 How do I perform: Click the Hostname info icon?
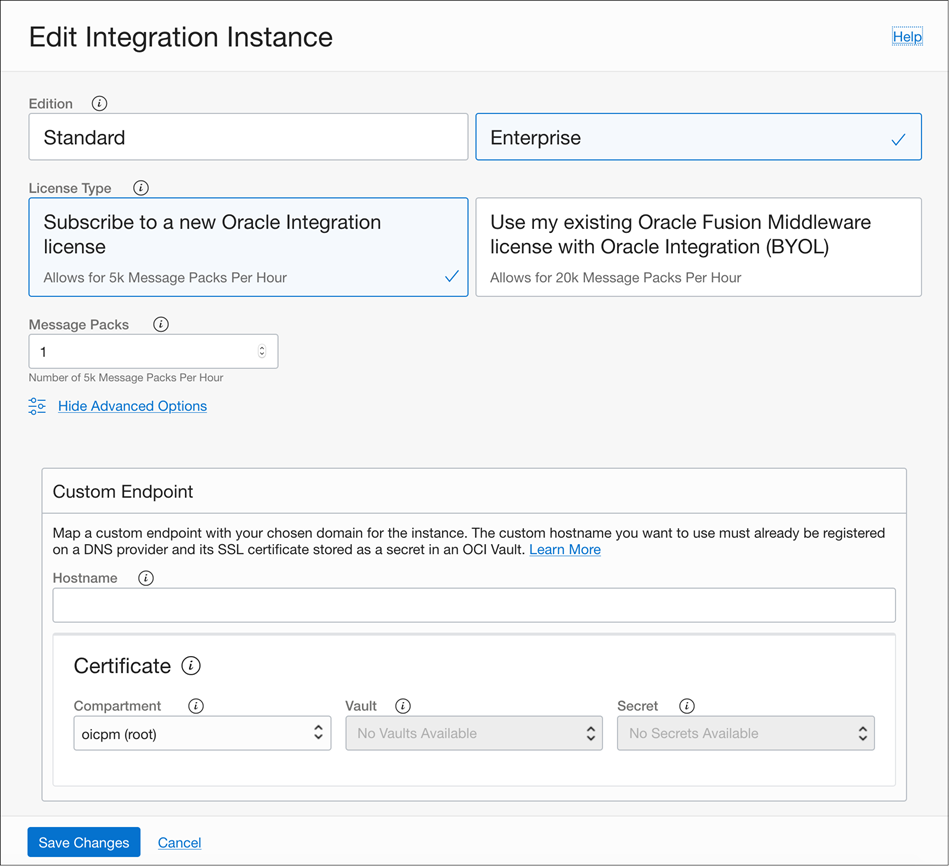point(146,578)
